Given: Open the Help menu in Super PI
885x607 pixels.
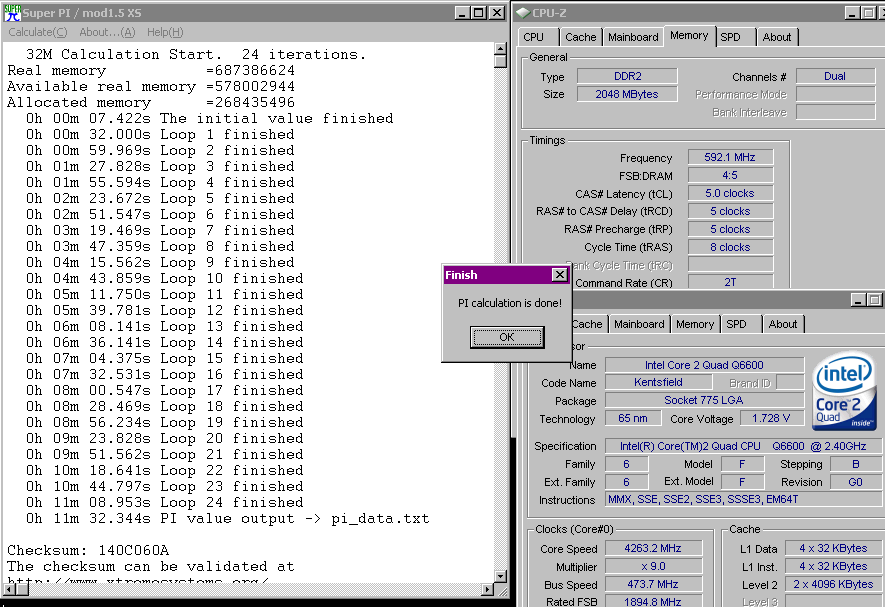Looking at the screenshot, I should (x=165, y=32).
